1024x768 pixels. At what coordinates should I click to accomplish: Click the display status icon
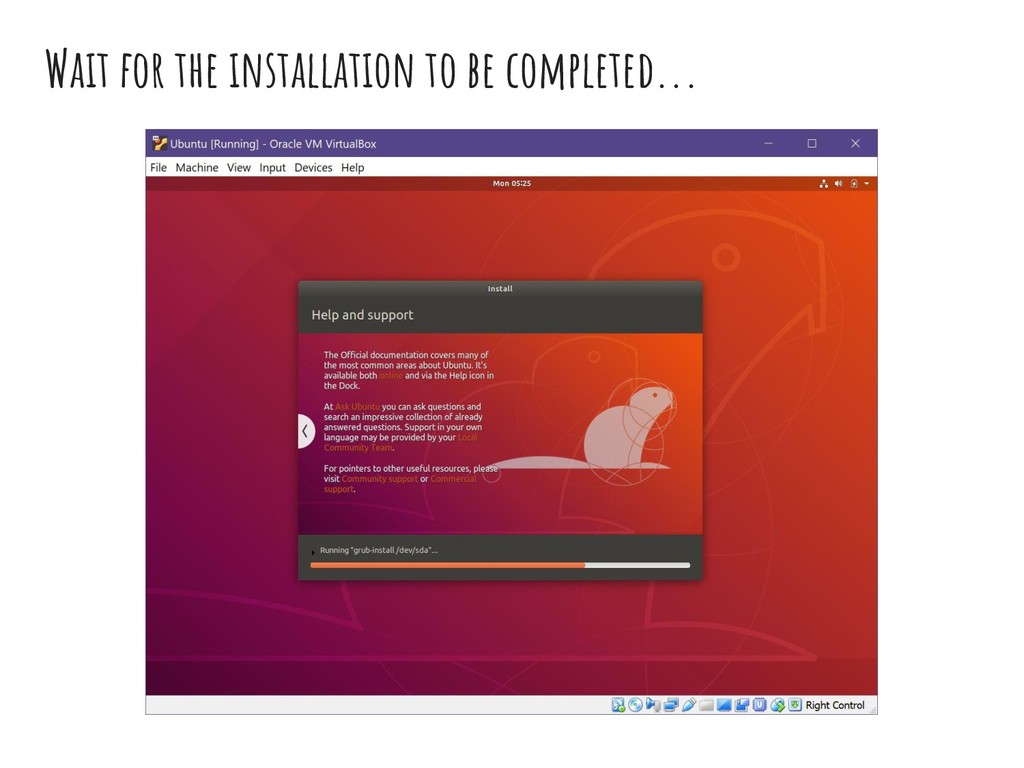(x=724, y=705)
